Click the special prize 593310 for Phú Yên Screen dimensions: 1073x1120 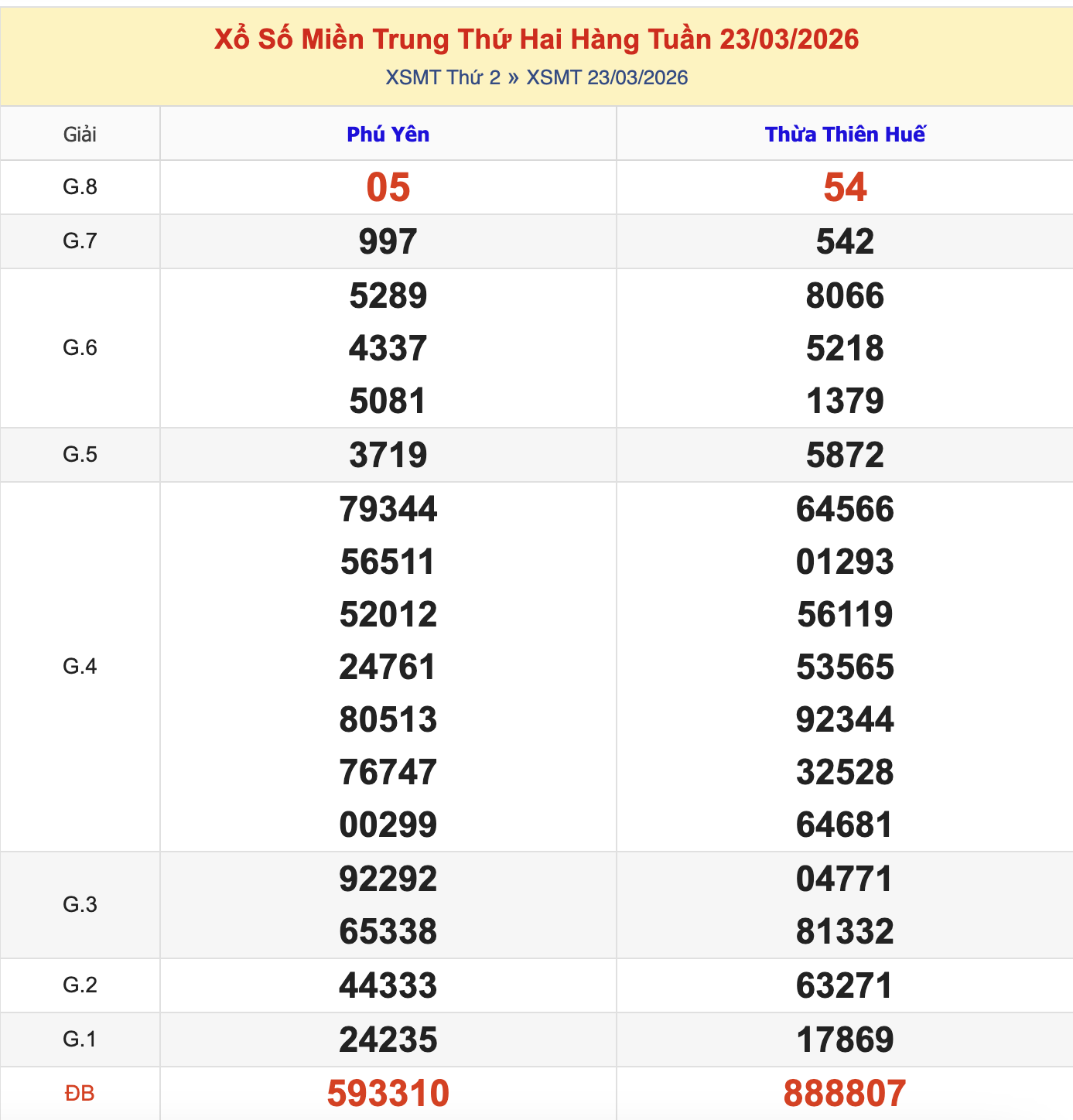tap(388, 1093)
